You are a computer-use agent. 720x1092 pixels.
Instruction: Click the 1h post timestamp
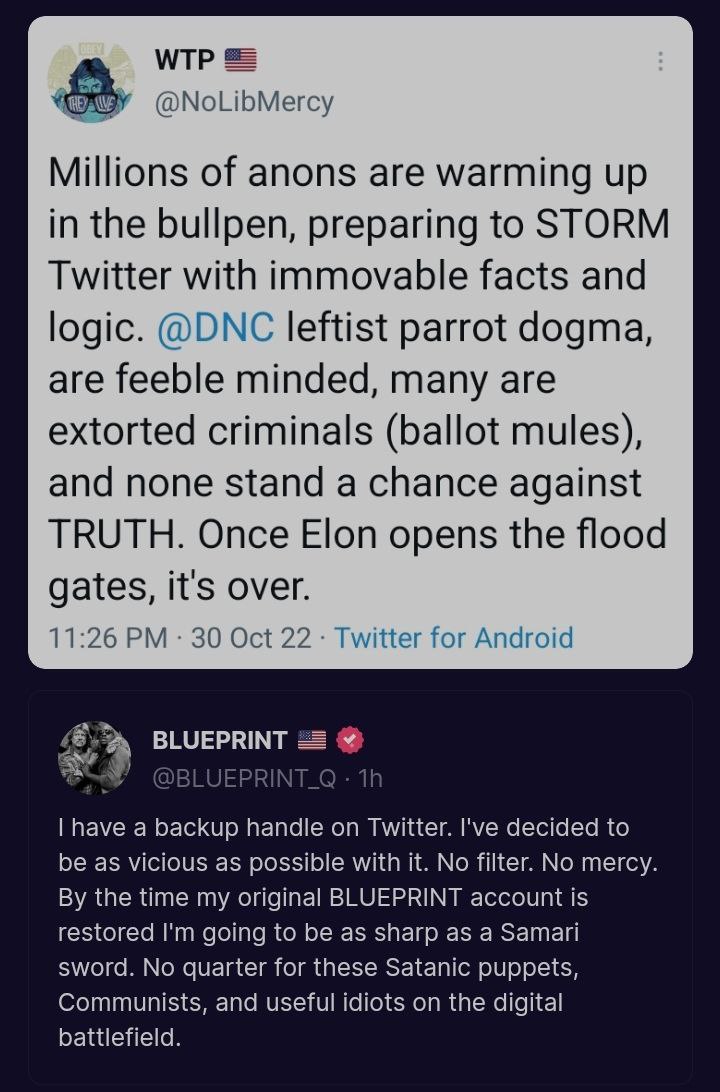tap(371, 778)
